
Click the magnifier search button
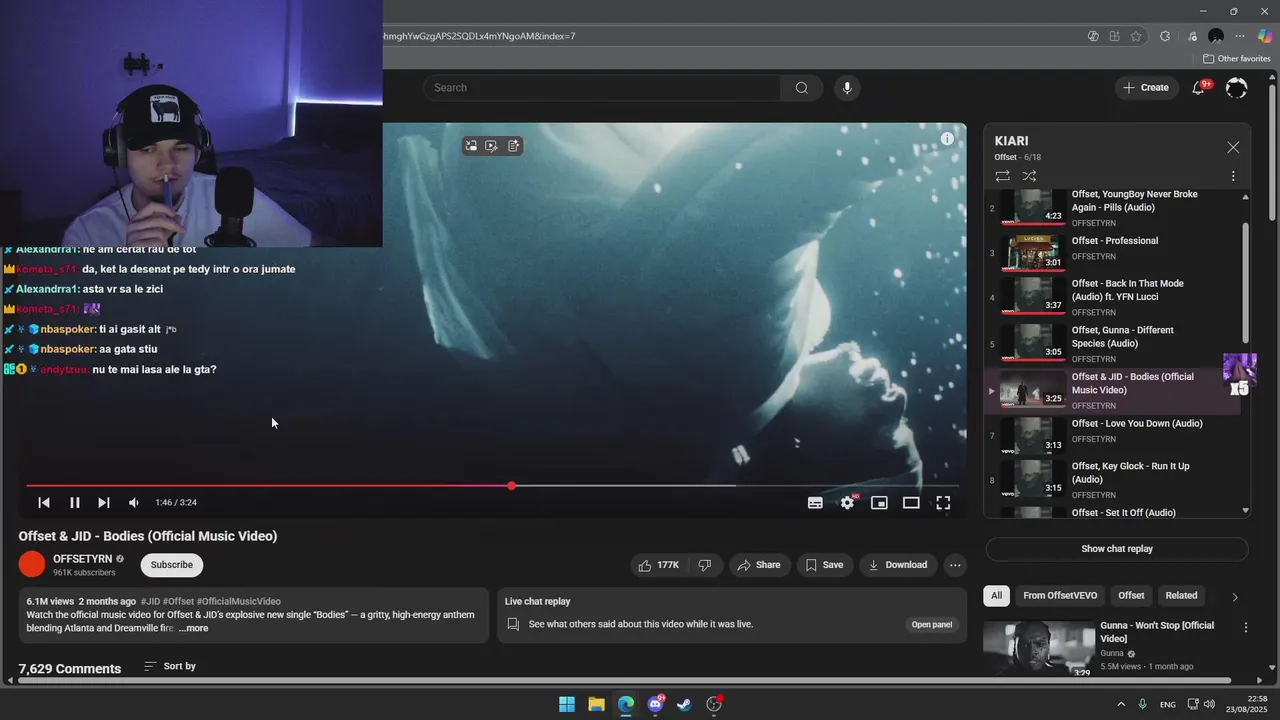coord(801,88)
